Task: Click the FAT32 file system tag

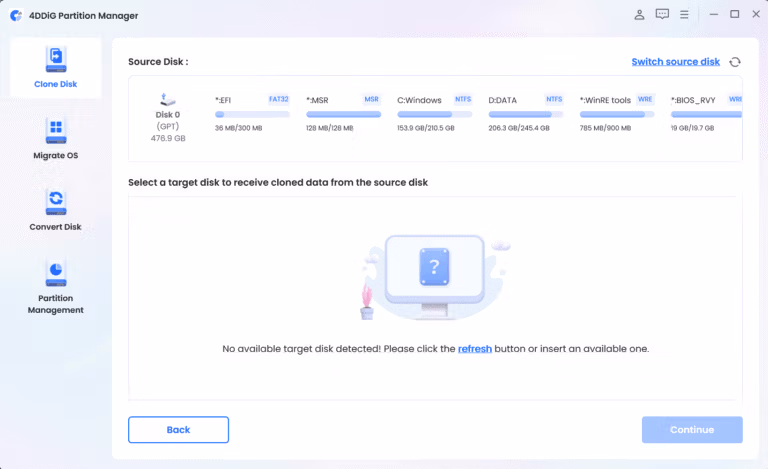Action: pyautogui.click(x=279, y=99)
